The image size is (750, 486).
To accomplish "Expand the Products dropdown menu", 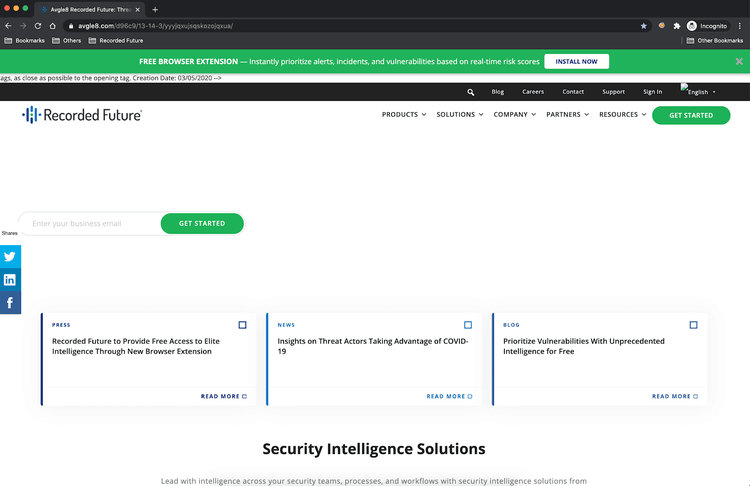I will (404, 115).
